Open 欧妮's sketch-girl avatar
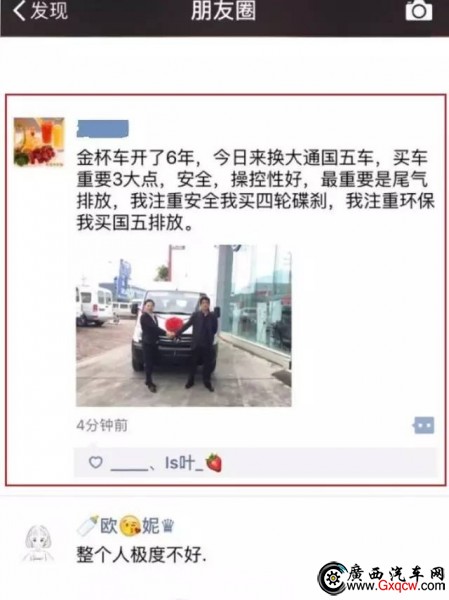The height and width of the screenshot is (600, 449). click(38, 543)
